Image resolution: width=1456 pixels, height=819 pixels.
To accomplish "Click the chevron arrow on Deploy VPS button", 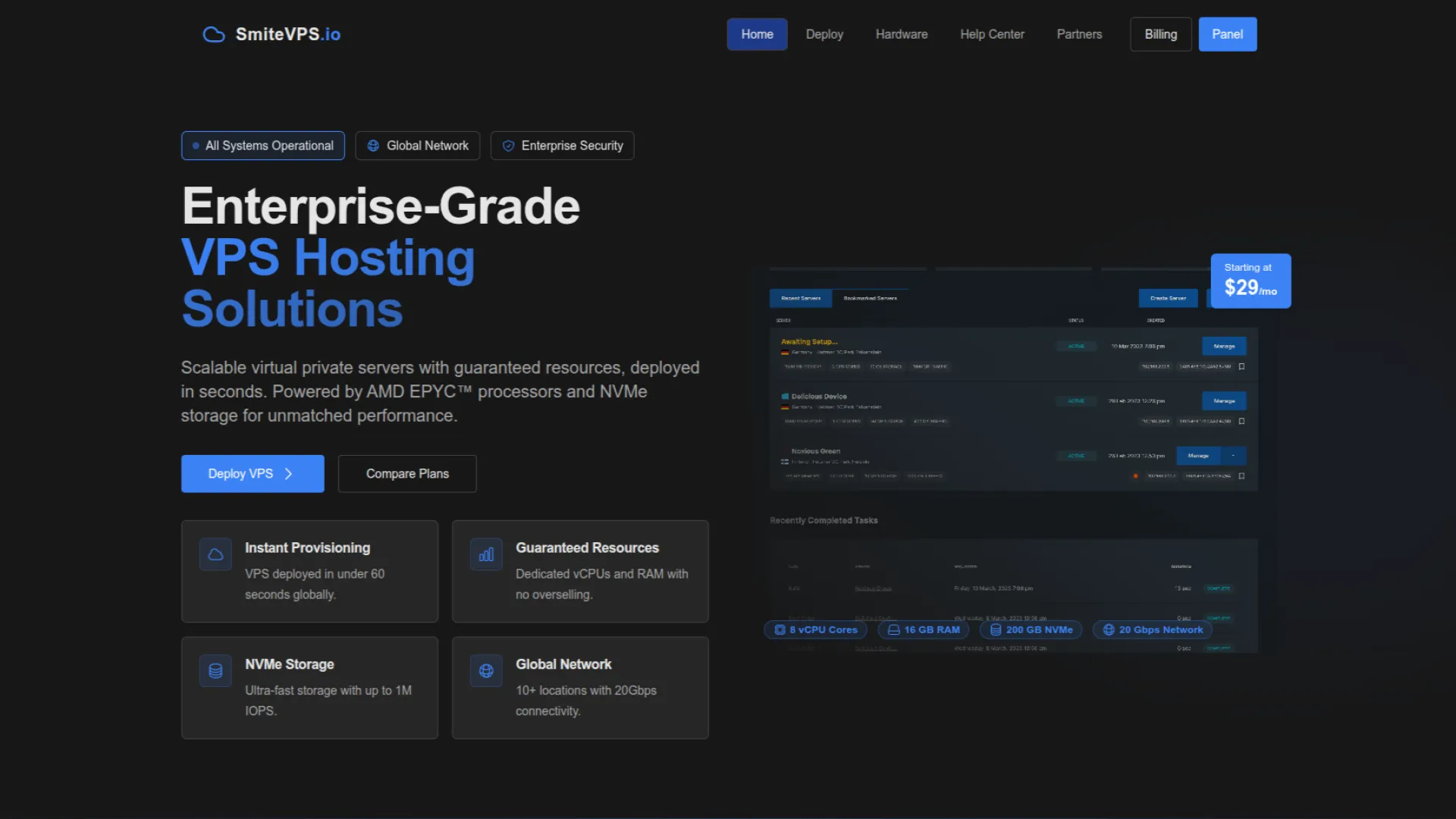I will coord(288,474).
